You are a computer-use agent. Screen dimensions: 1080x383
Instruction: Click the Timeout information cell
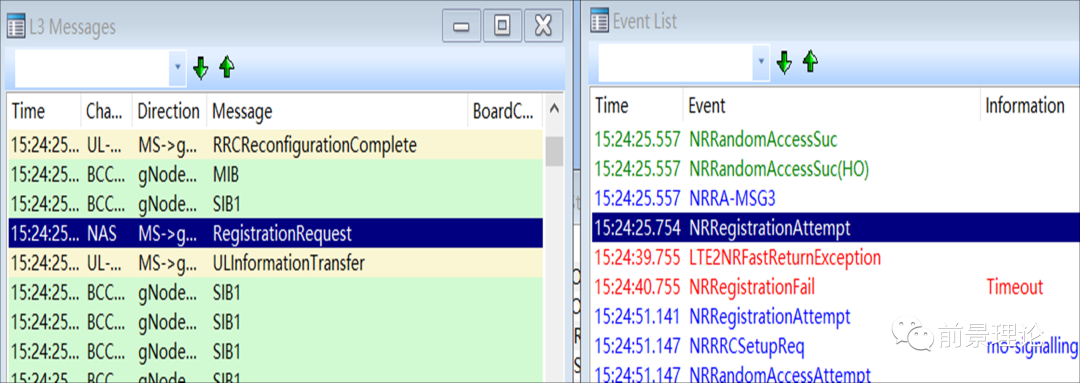[1015, 287]
